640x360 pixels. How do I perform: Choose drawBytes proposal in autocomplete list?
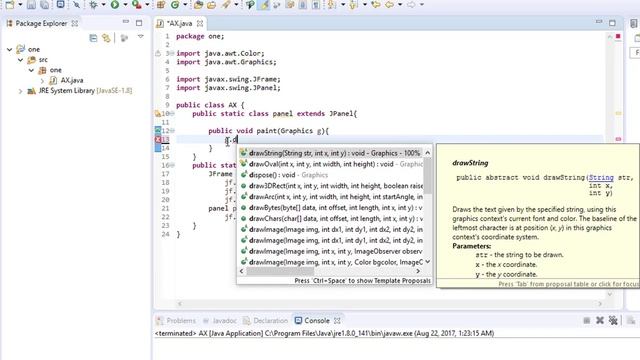tap(331, 208)
